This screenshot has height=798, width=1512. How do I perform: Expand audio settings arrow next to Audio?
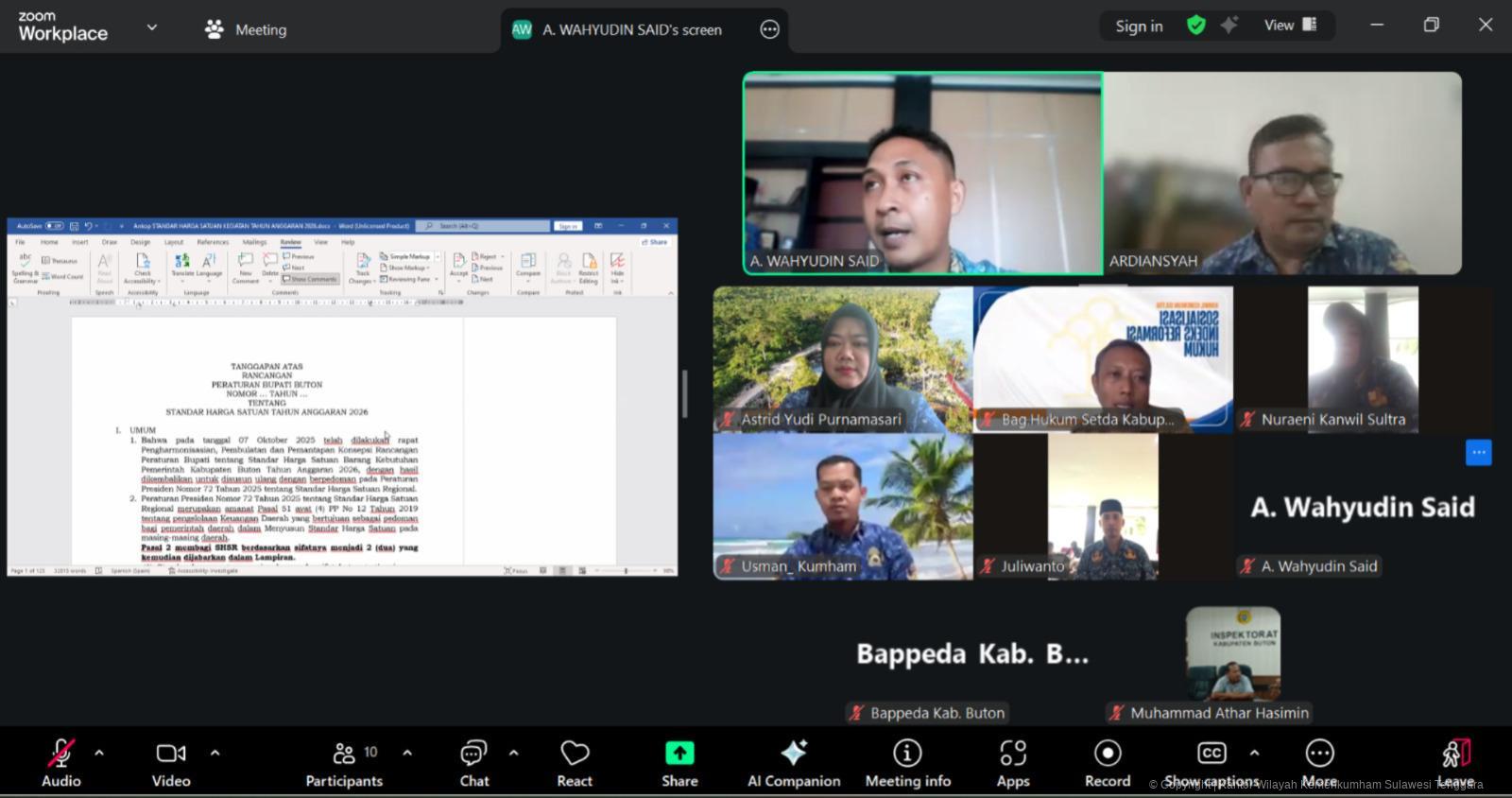coord(99,754)
